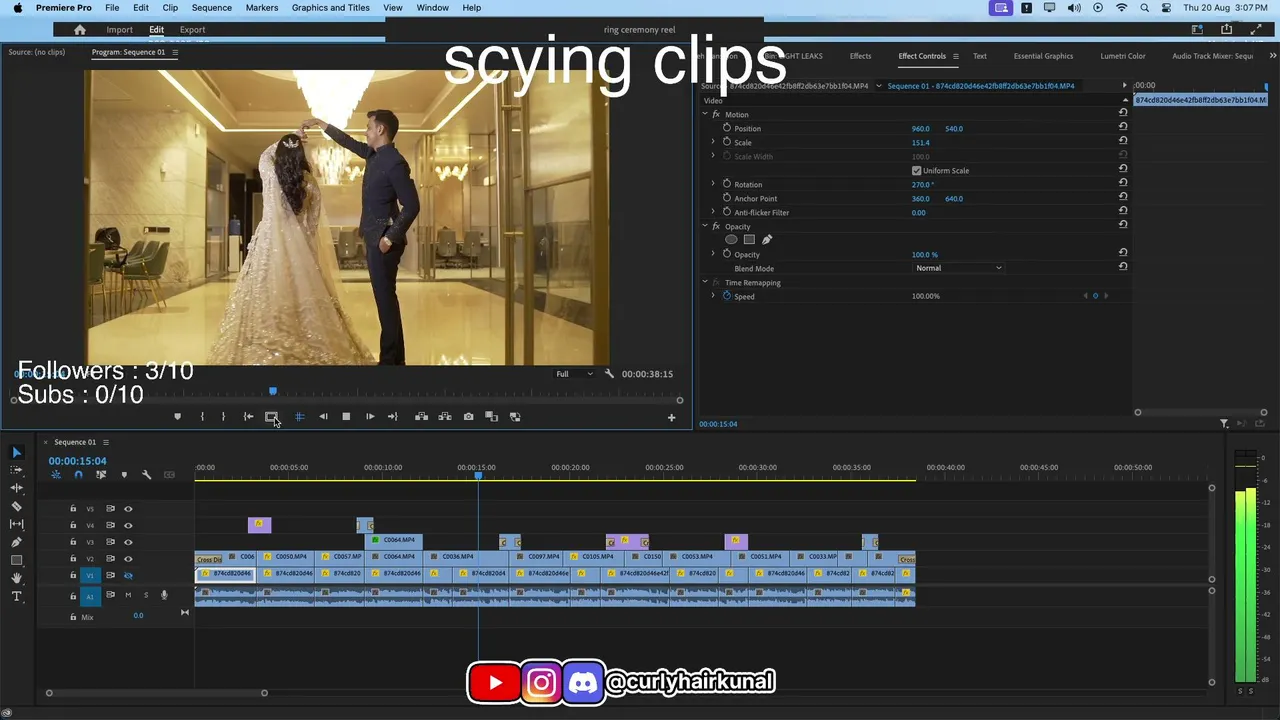Toggle Uniform Scale checkbox
Image resolution: width=1280 pixels, height=720 pixels.
point(916,171)
